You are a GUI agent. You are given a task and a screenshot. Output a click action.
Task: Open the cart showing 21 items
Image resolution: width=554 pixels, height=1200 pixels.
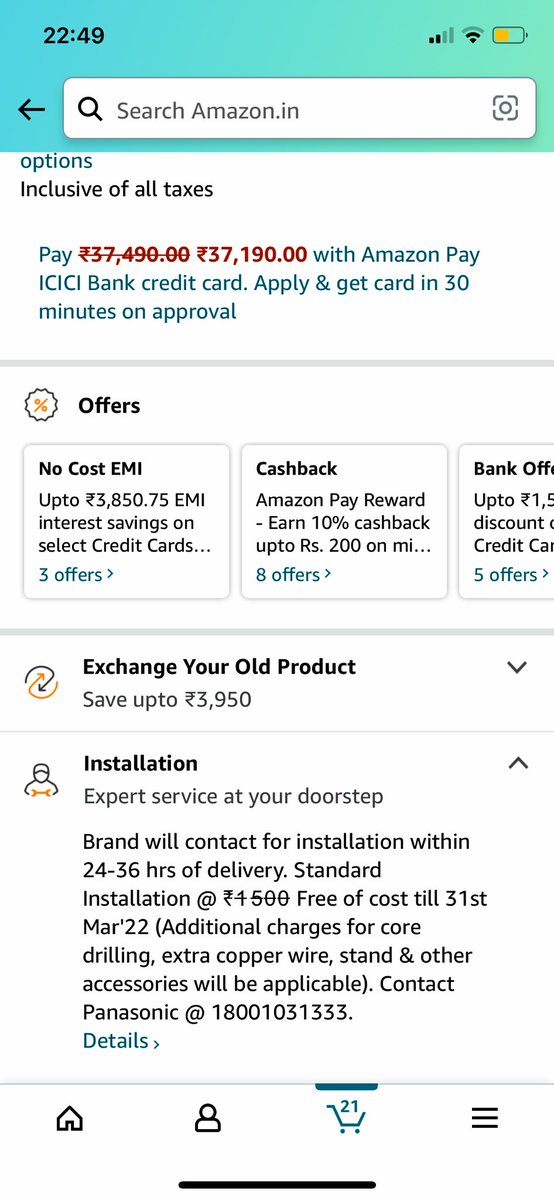(x=346, y=1115)
